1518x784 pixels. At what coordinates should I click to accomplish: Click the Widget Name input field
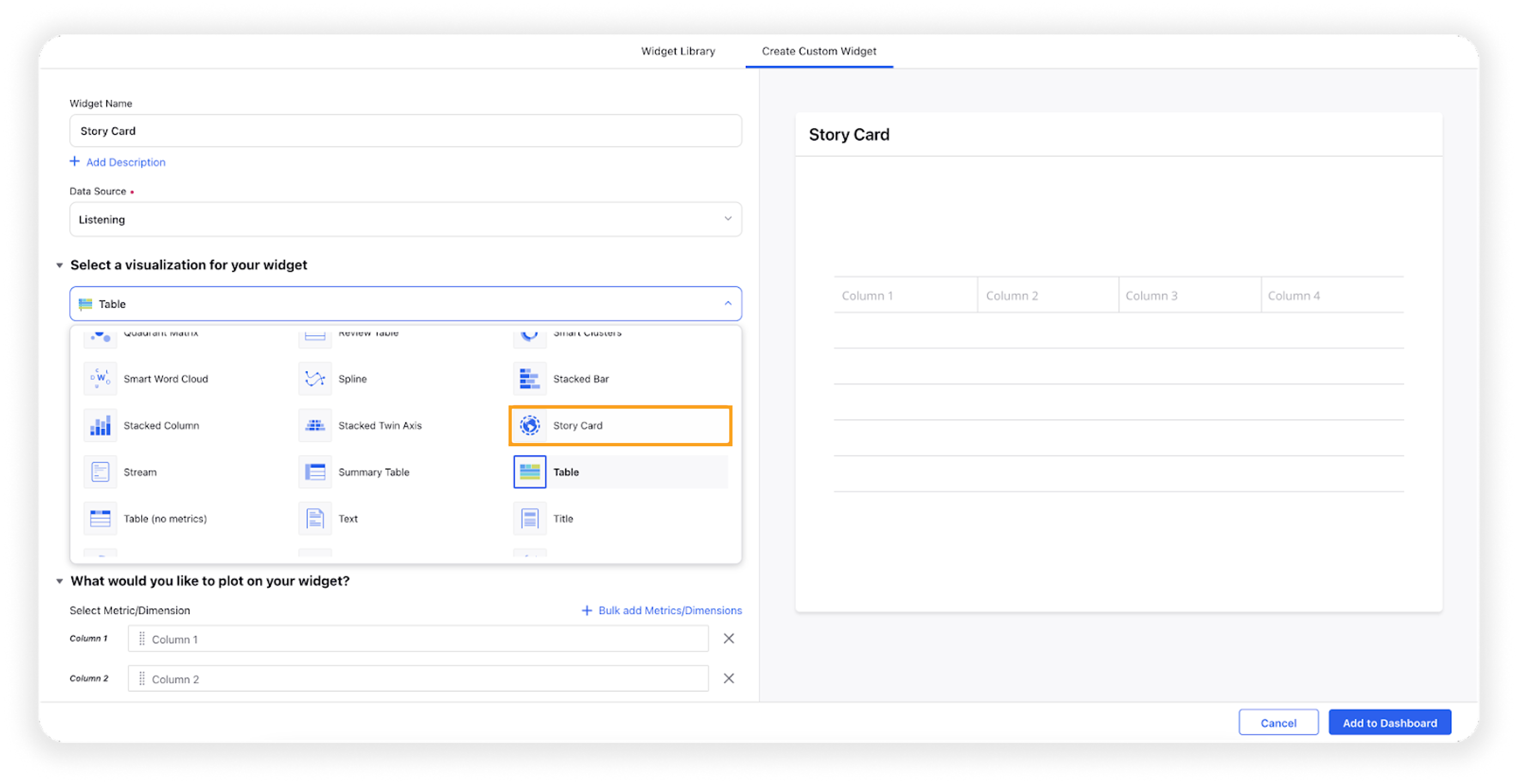(x=405, y=131)
